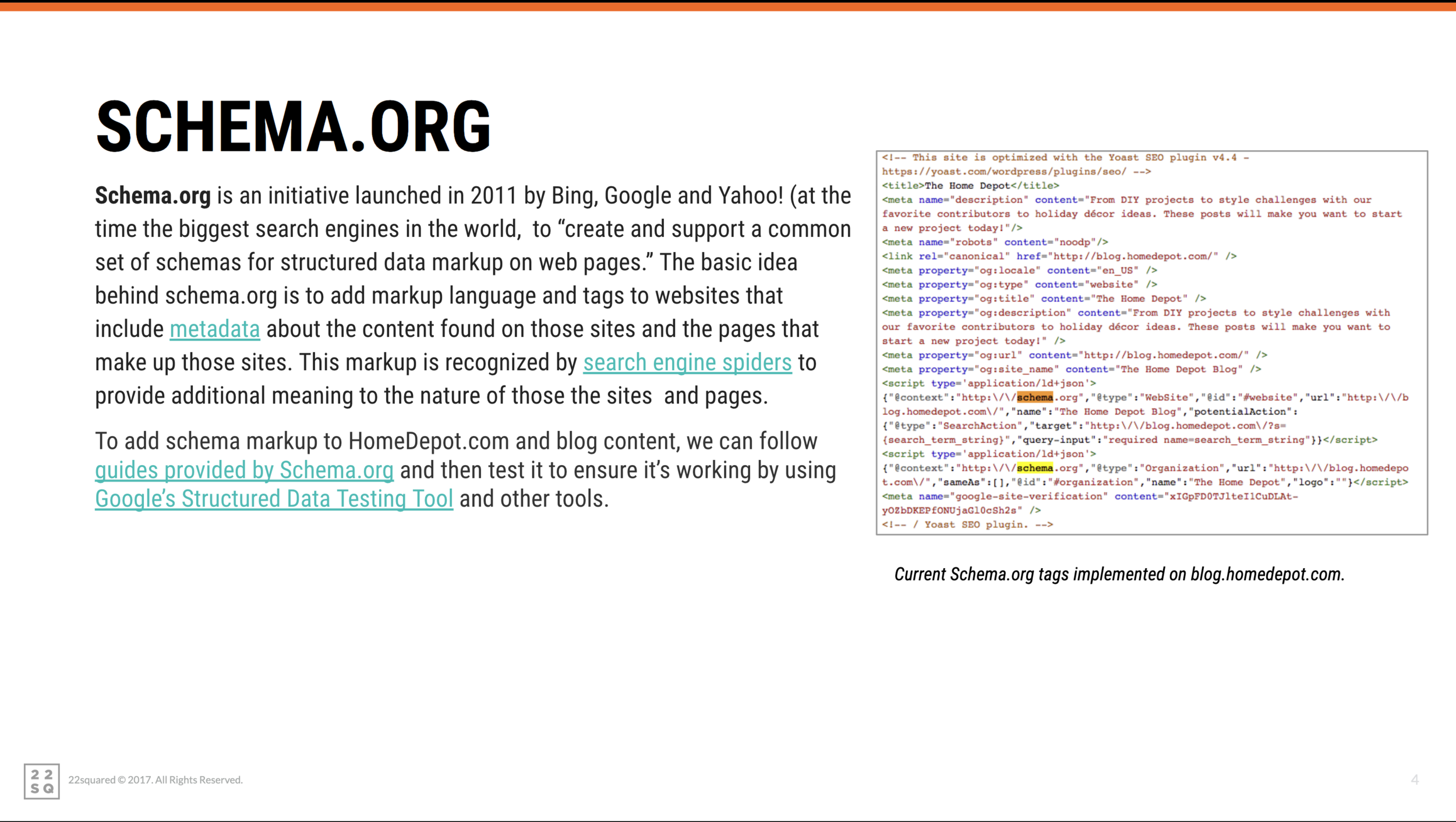Open the metadata hyperlink

click(214, 329)
